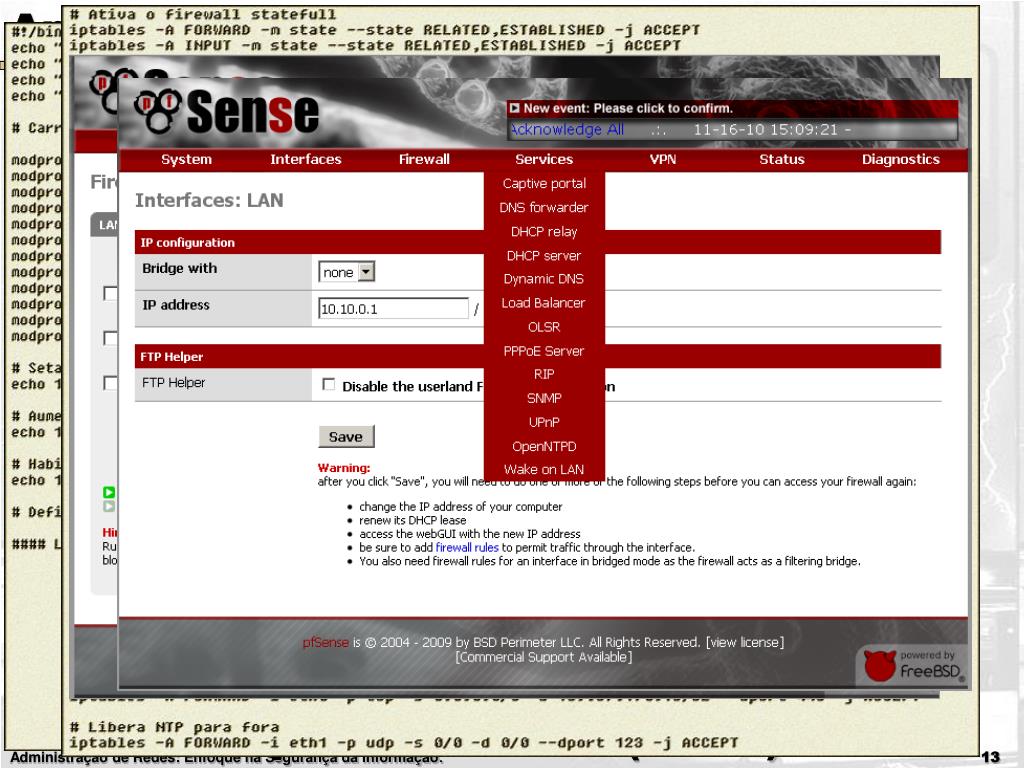Open Commercial Support Available link
This screenshot has height=768, width=1024.
pos(544,657)
